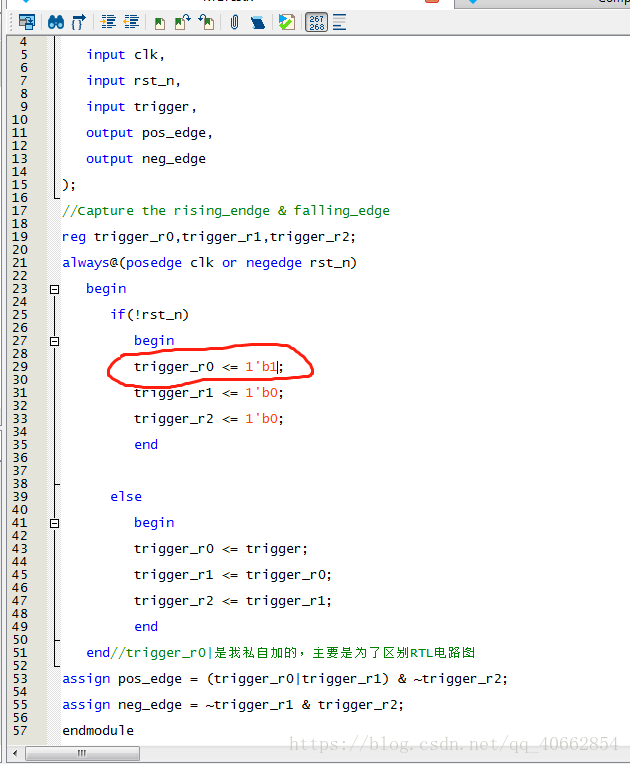The height and width of the screenshot is (764, 630).
Task: Click the 'trigger_r2 <= trigger_r1;' line
Action: click(x=233, y=601)
